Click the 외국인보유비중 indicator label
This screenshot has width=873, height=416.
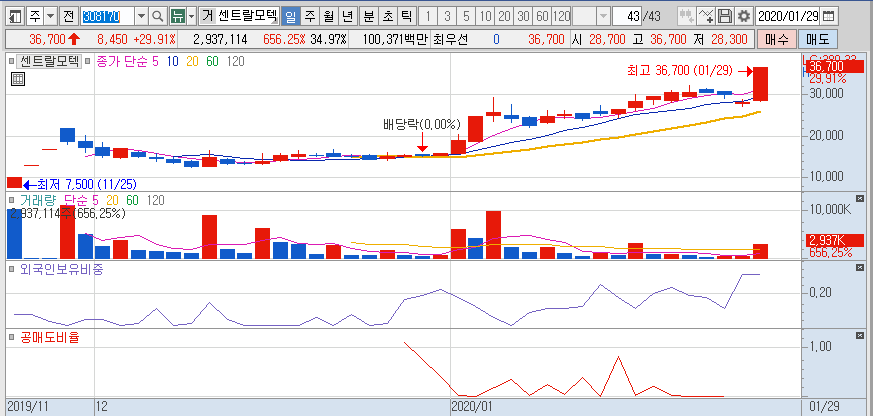61,270
